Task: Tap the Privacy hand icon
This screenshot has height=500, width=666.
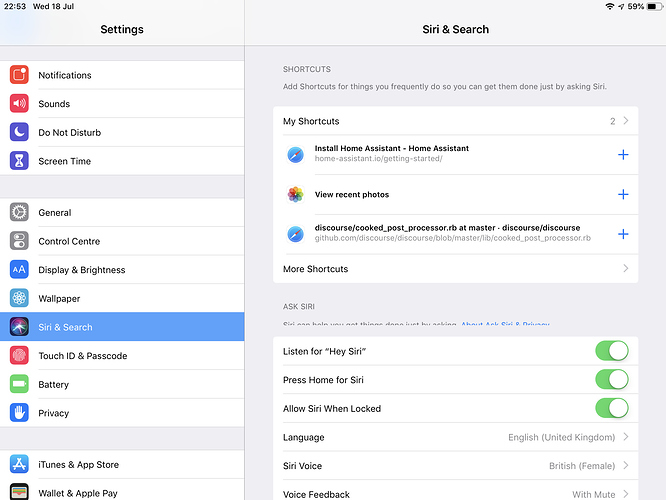Action: (x=19, y=412)
